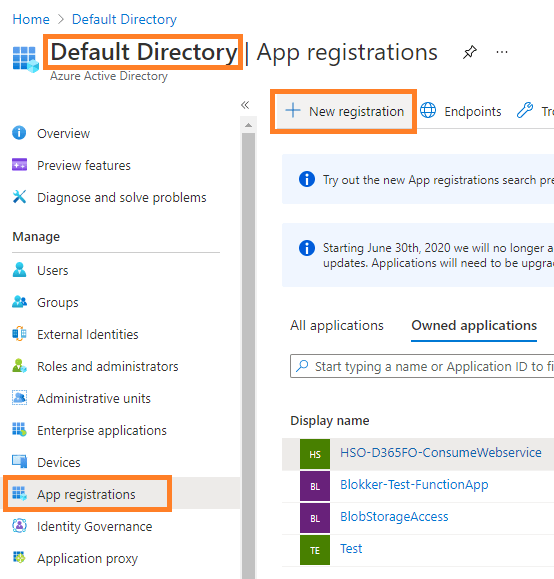The image size is (554, 579).
Task: Click the Endpoints globe icon
Action: pyautogui.click(x=428, y=110)
